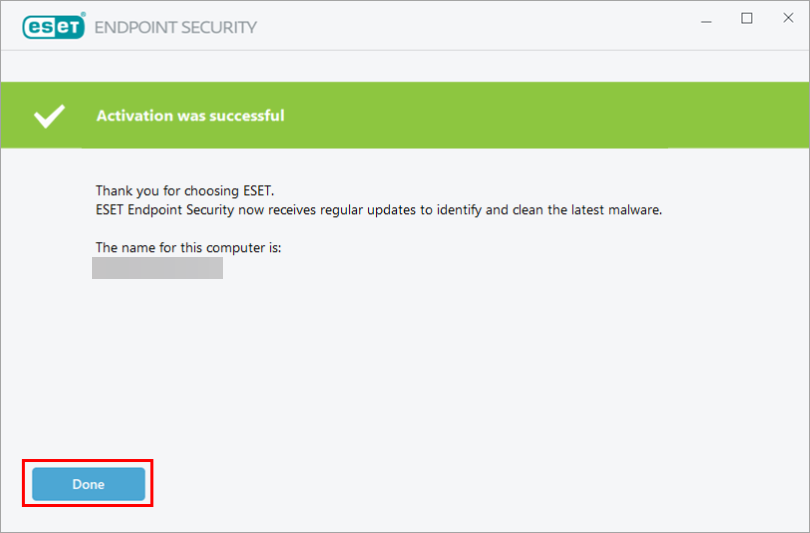Click the white checkmark success icon

(x=49, y=116)
